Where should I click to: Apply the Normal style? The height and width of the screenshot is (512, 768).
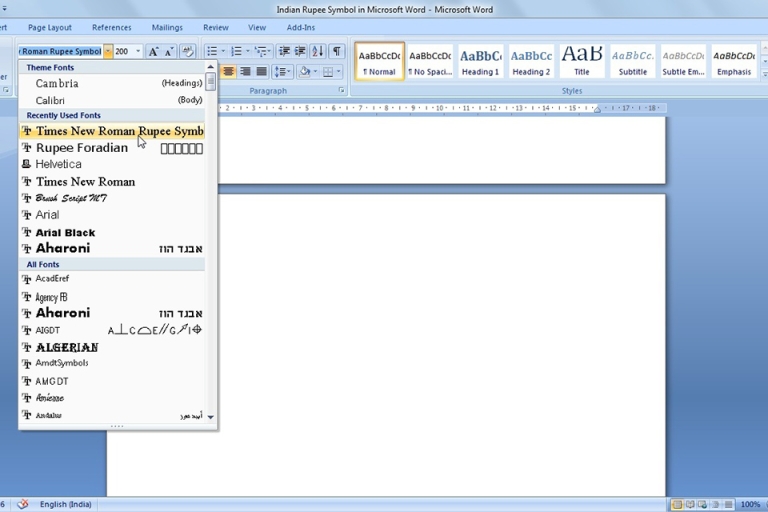(x=380, y=61)
